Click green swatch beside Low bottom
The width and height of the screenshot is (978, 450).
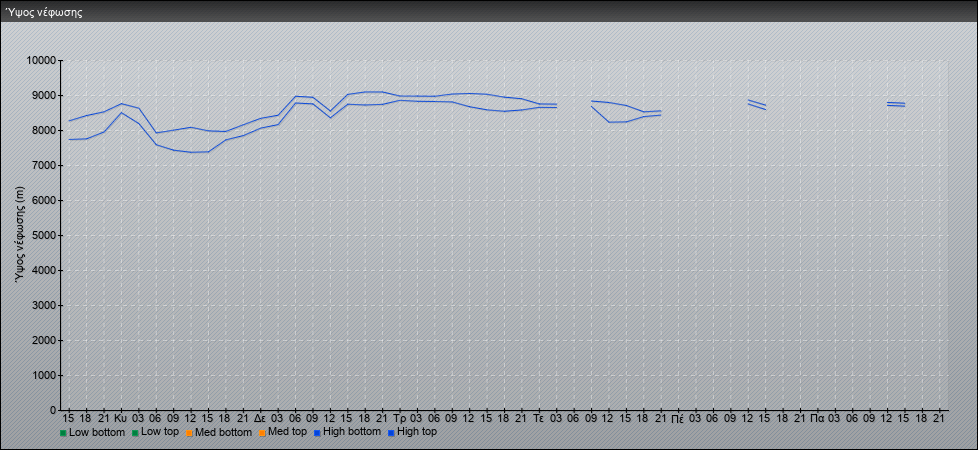pyautogui.click(x=63, y=433)
